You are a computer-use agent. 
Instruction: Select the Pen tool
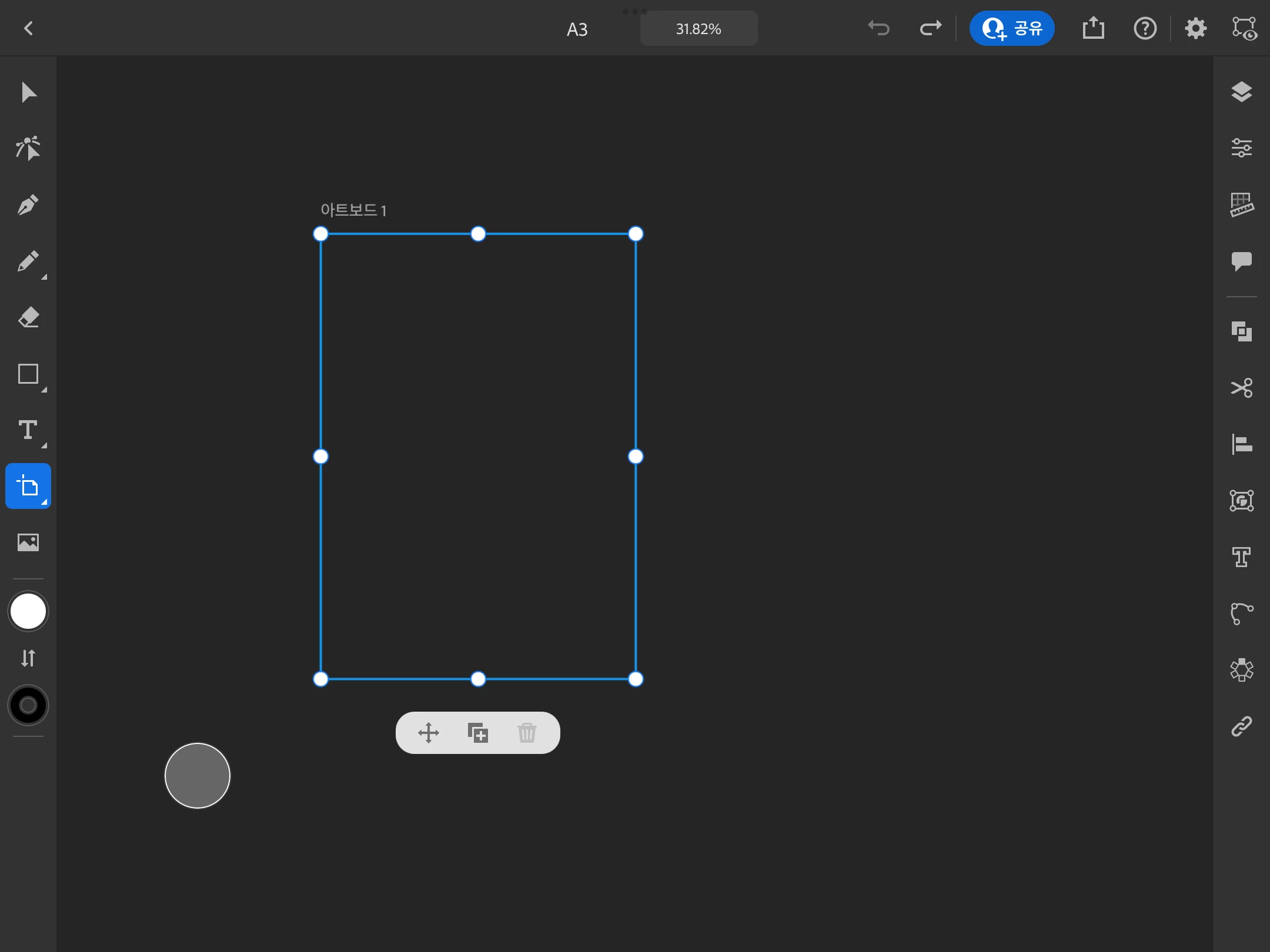pos(28,205)
